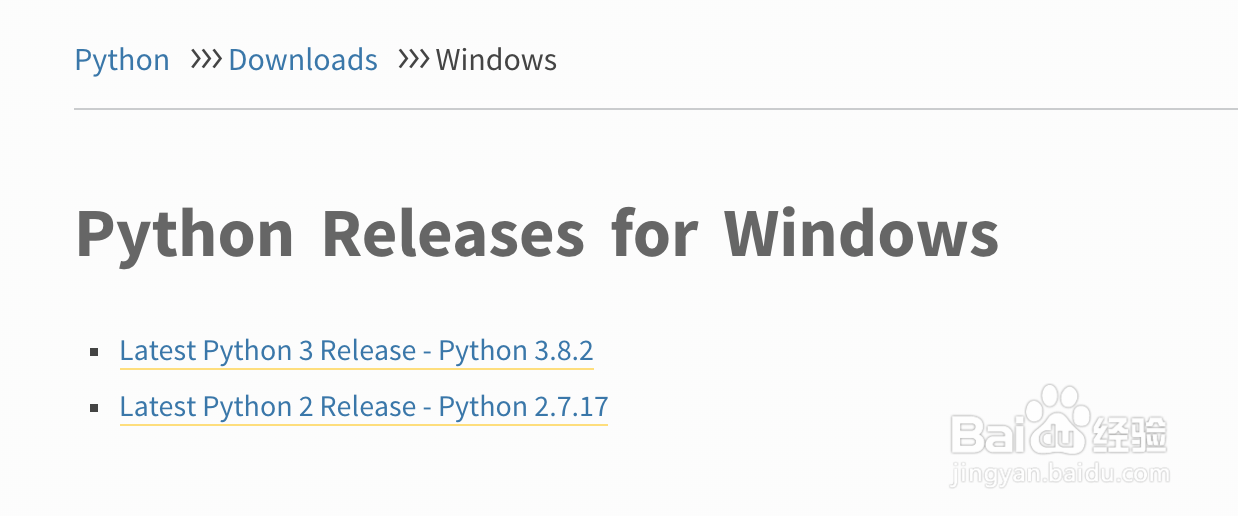Click the jingyan.baidu.com watermark text
Image resolution: width=1238 pixels, height=516 pixels.
tap(1060, 471)
